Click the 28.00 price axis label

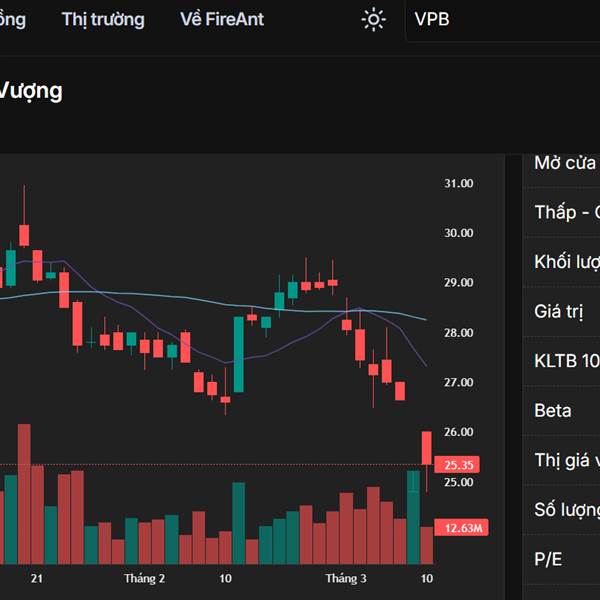[459, 333]
